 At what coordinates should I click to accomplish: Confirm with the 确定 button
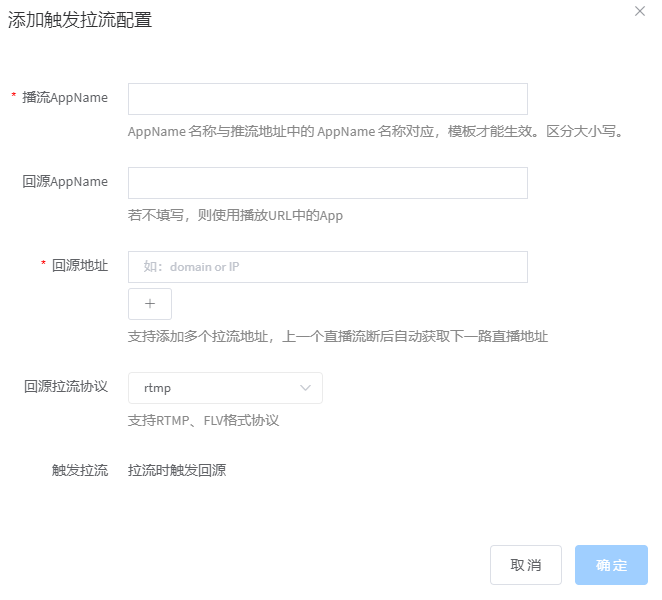point(611,565)
